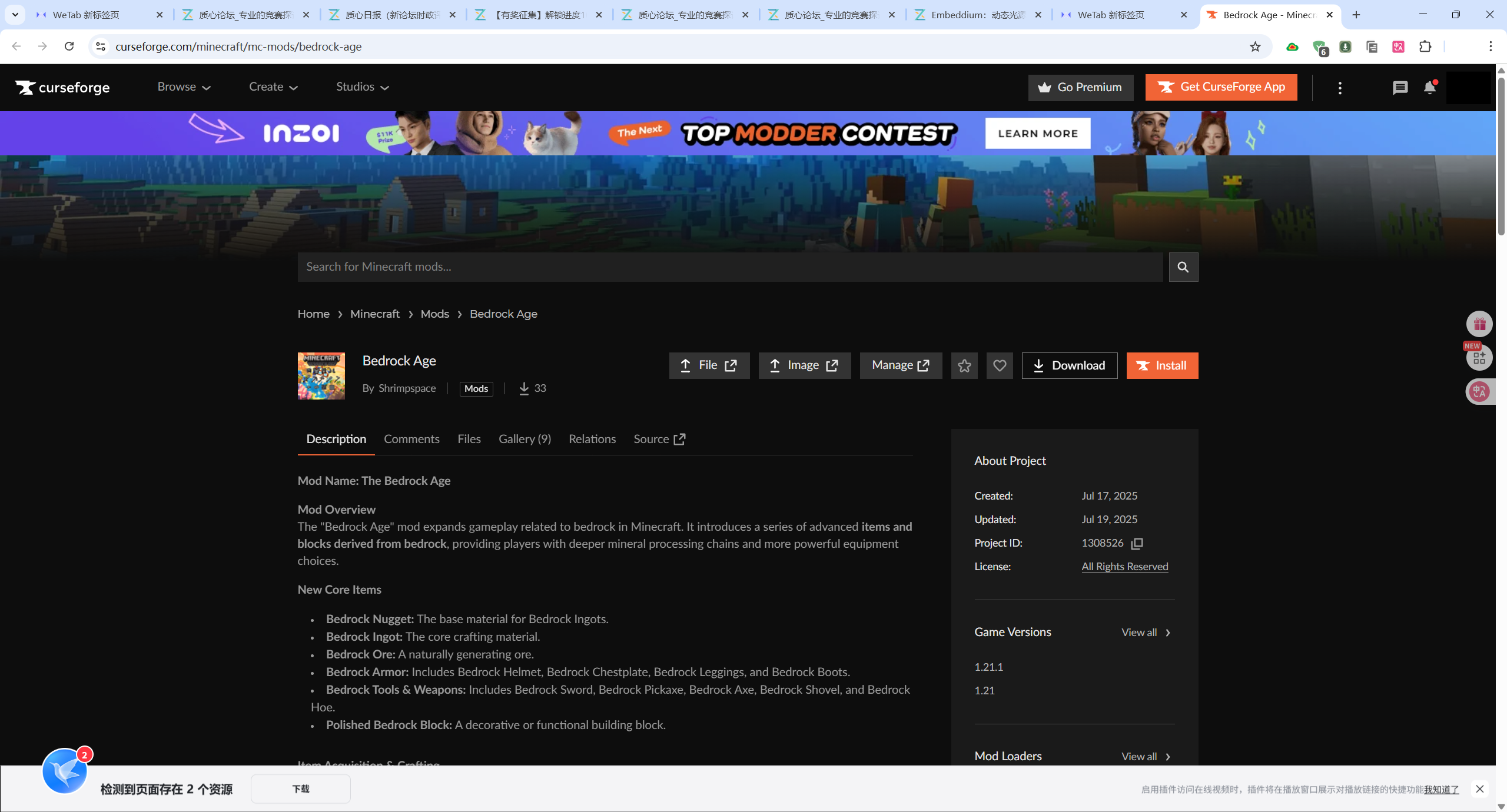This screenshot has width=1507, height=812.
Task: Open author Shrimpspace profile link
Action: coord(407,388)
